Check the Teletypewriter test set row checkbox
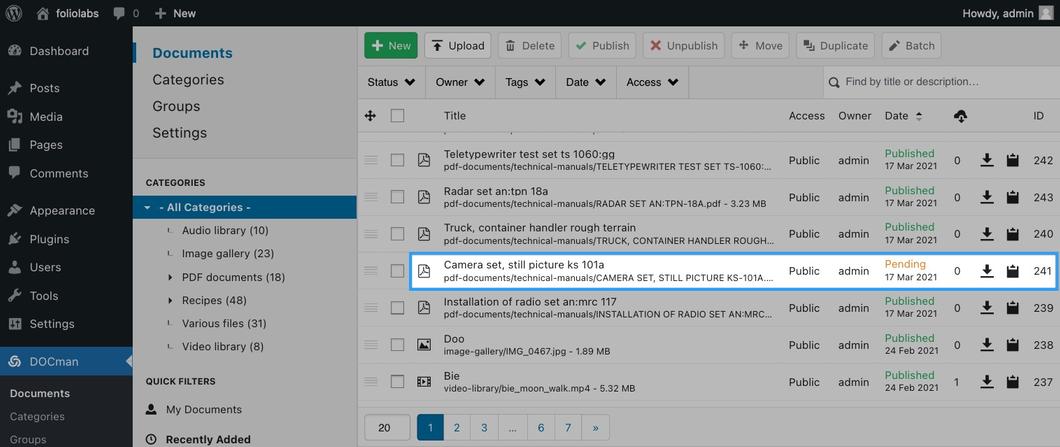 tap(398, 160)
